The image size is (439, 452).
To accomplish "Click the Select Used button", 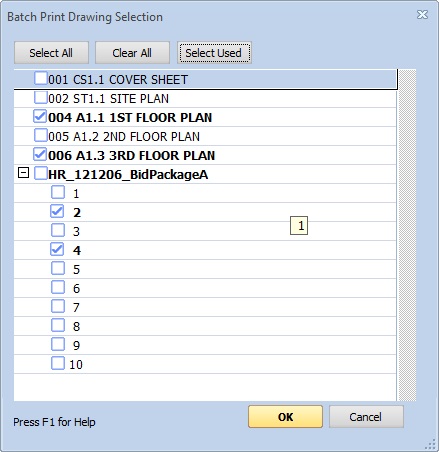I will click(x=214, y=53).
